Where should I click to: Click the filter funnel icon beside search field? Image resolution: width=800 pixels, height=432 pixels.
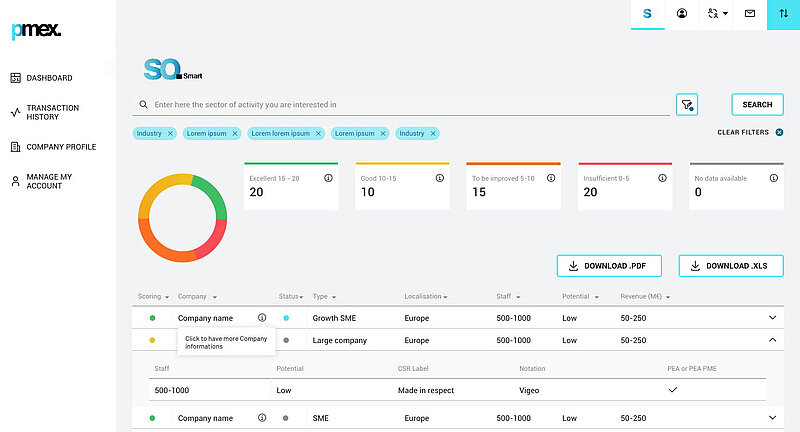point(687,104)
